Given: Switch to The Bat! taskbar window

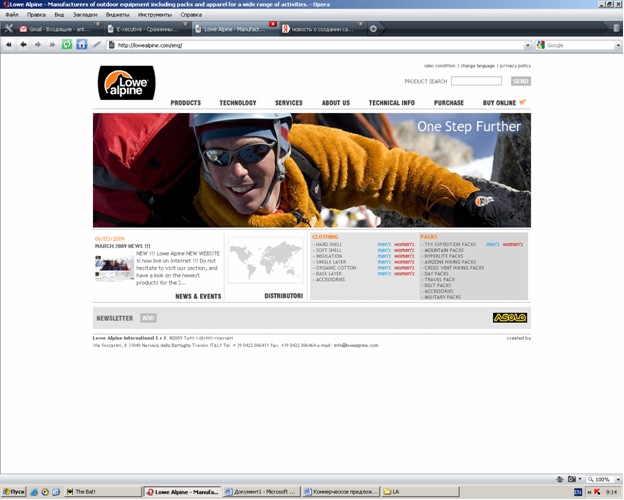Looking at the screenshot, I should (x=103, y=492).
